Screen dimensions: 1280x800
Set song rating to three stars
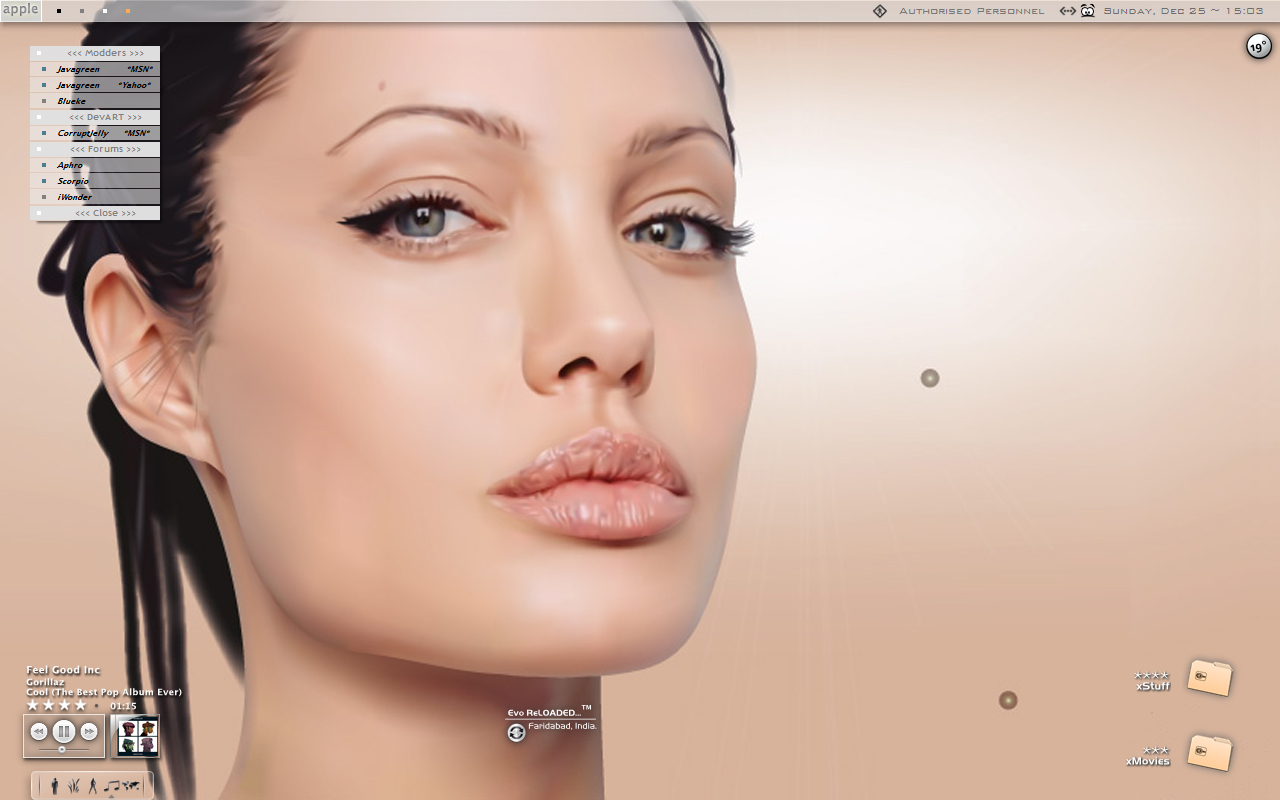pyautogui.click(x=65, y=705)
